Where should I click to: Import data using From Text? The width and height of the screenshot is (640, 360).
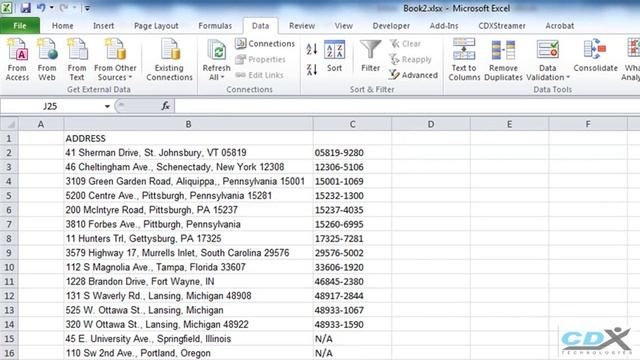77,60
